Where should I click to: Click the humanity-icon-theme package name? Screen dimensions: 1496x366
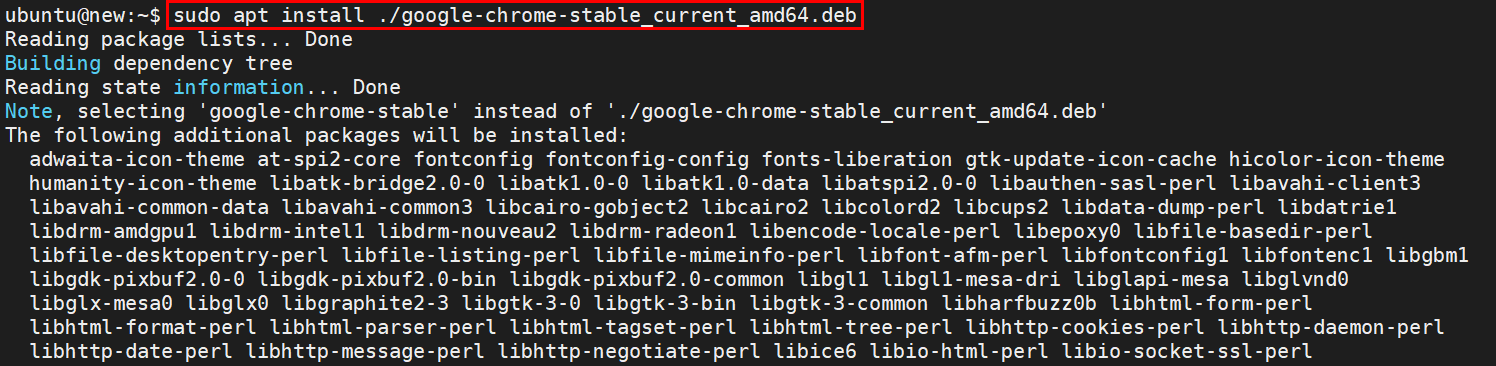pyautogui.click(x=143, y=184)
